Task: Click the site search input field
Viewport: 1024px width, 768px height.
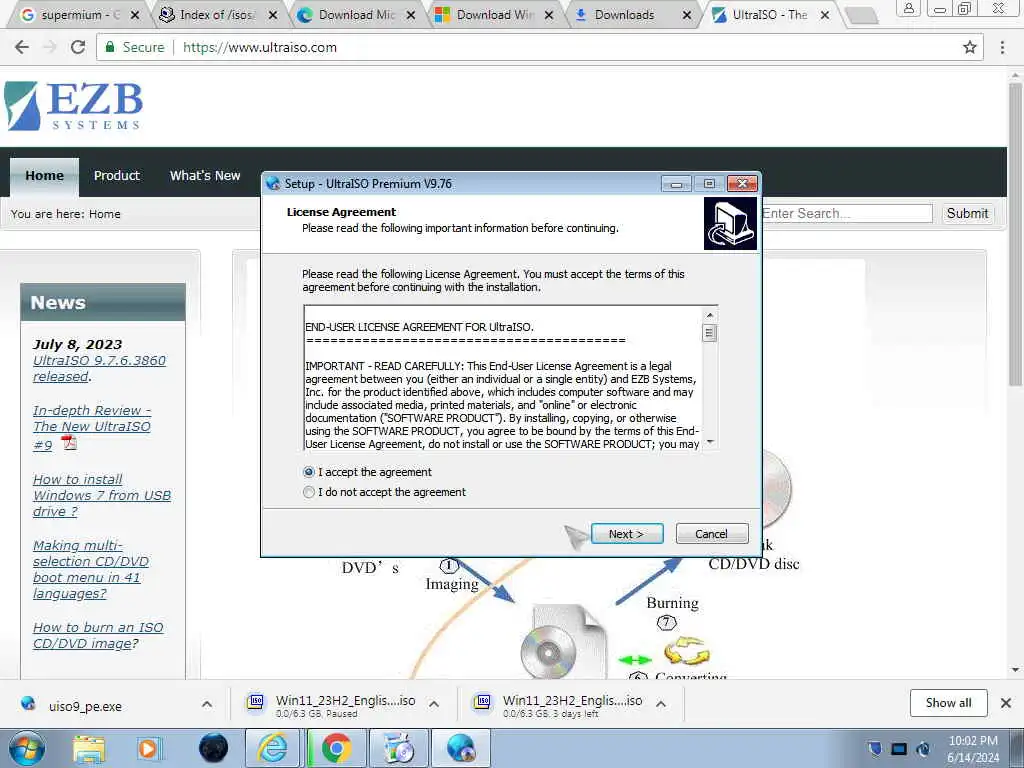Action: point(846,214)
